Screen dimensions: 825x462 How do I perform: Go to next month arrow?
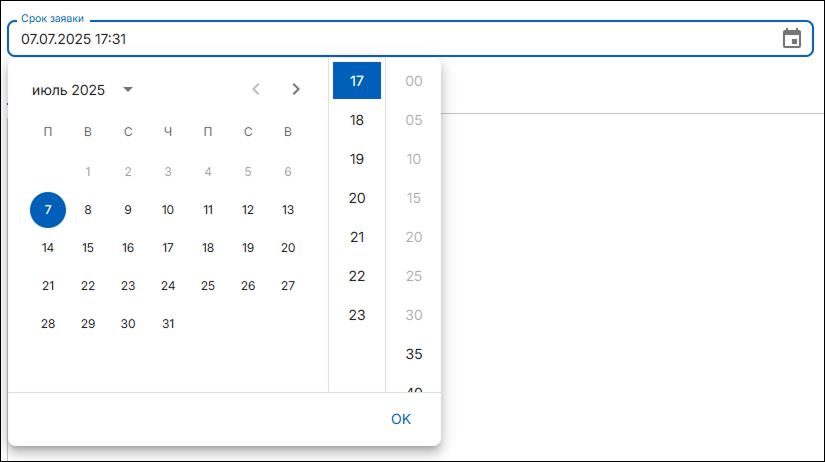296,89
